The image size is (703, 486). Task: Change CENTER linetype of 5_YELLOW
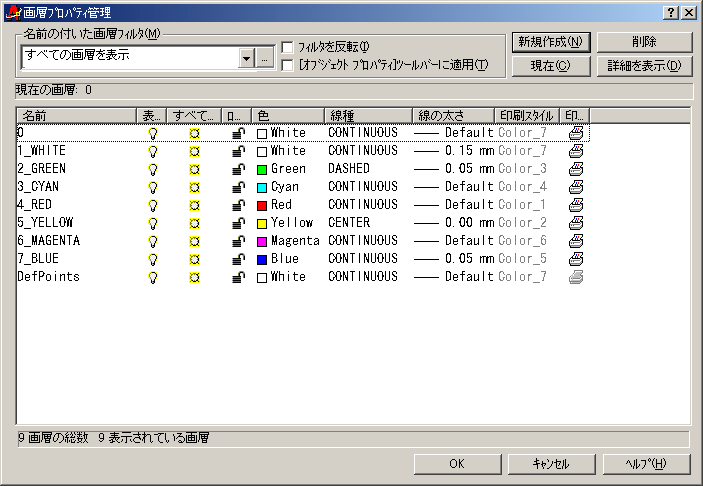pyautogui.click(x=349, y=223)
